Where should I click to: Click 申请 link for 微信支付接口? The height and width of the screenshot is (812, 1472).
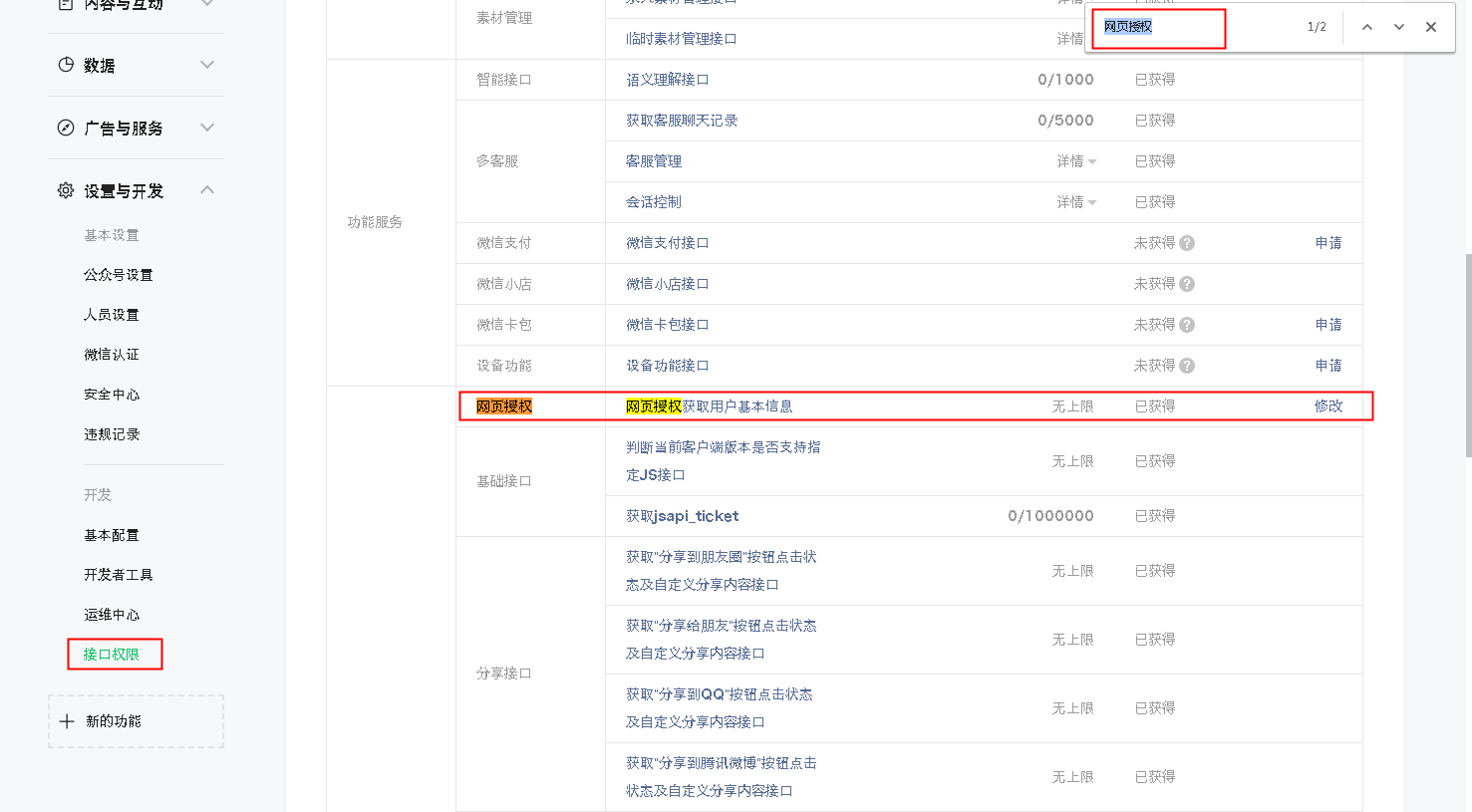(1327, 243)
